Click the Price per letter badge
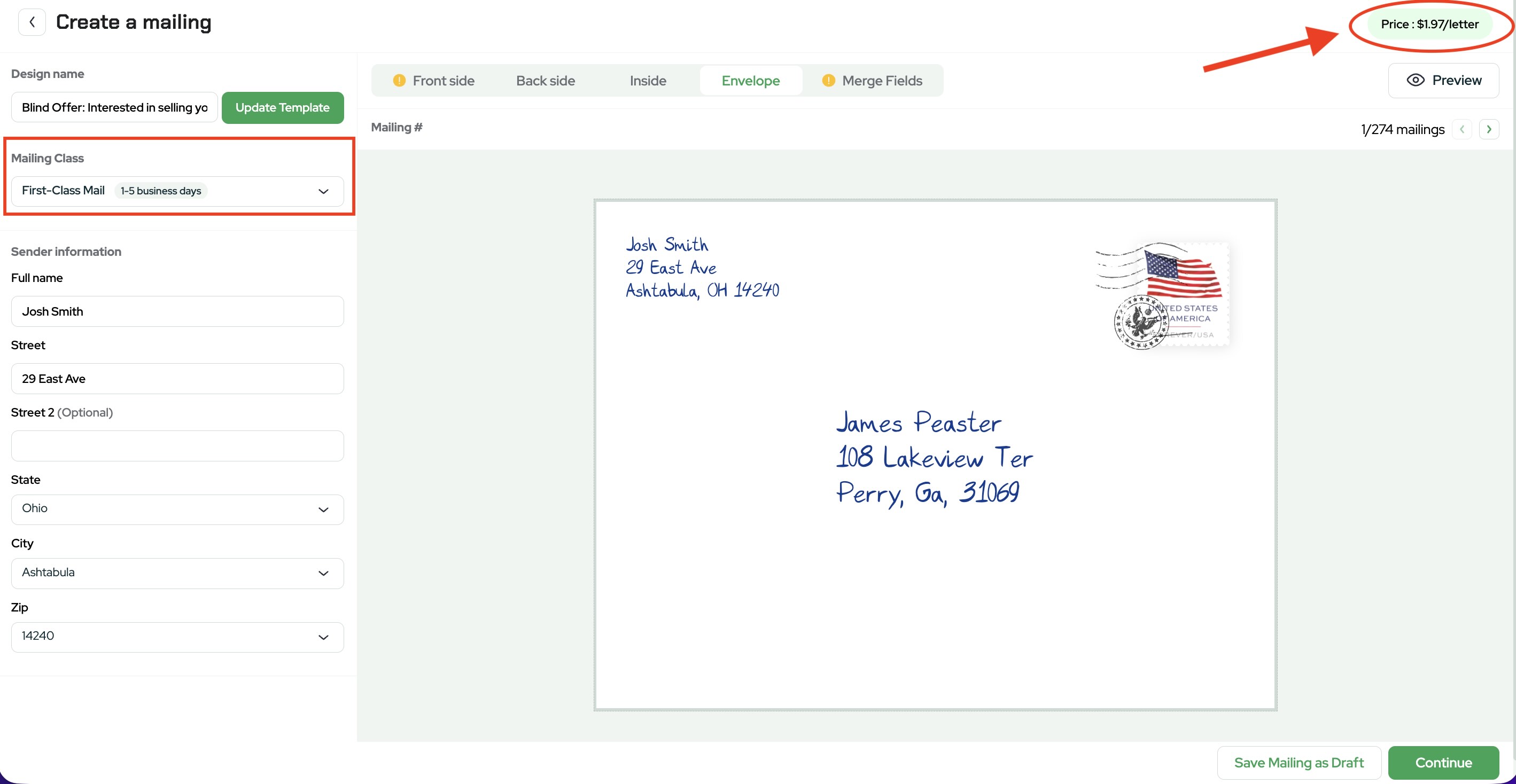The image size is (1516, 784). [x=1429, y=24]
